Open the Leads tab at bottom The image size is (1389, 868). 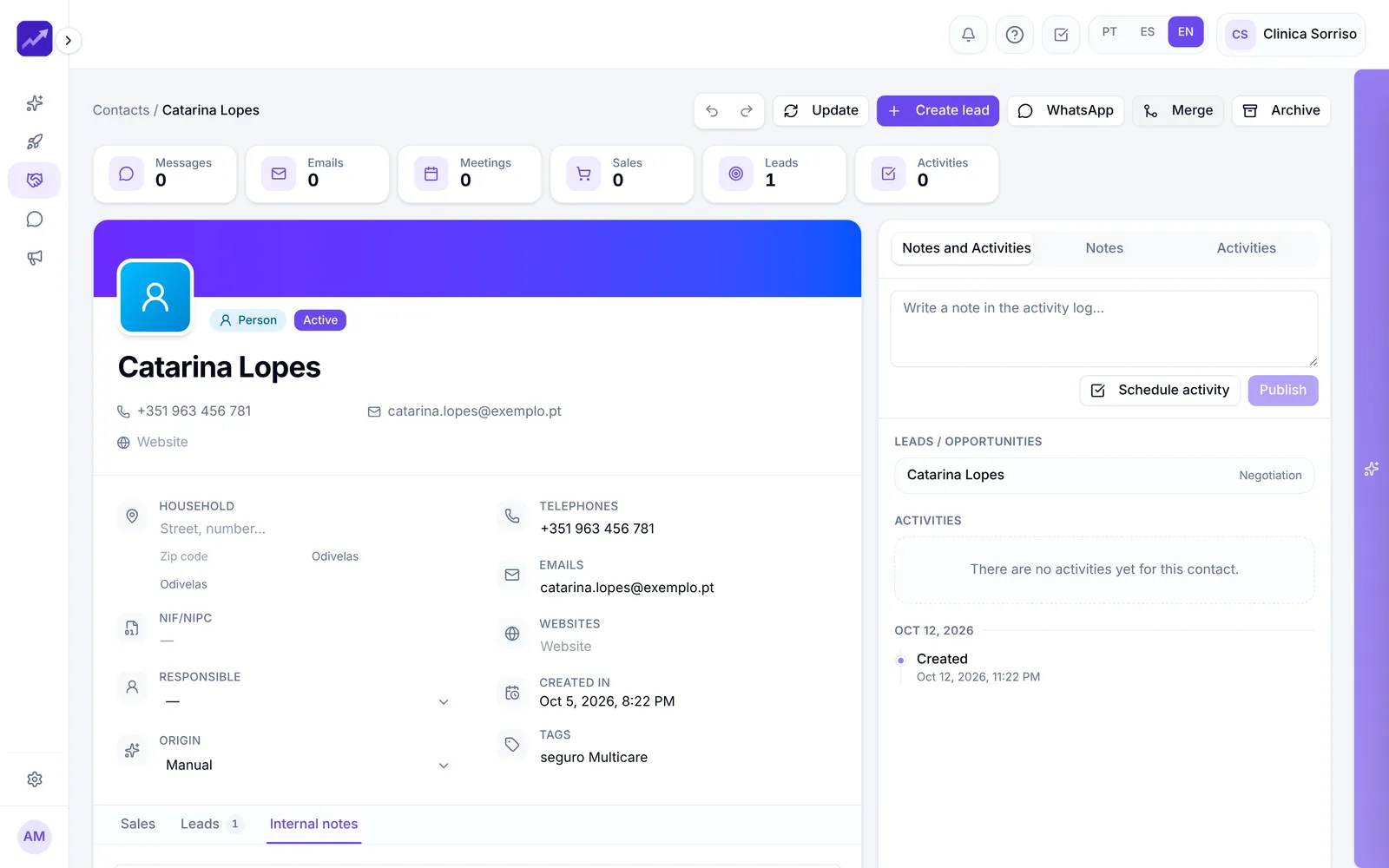click(212, 824)
